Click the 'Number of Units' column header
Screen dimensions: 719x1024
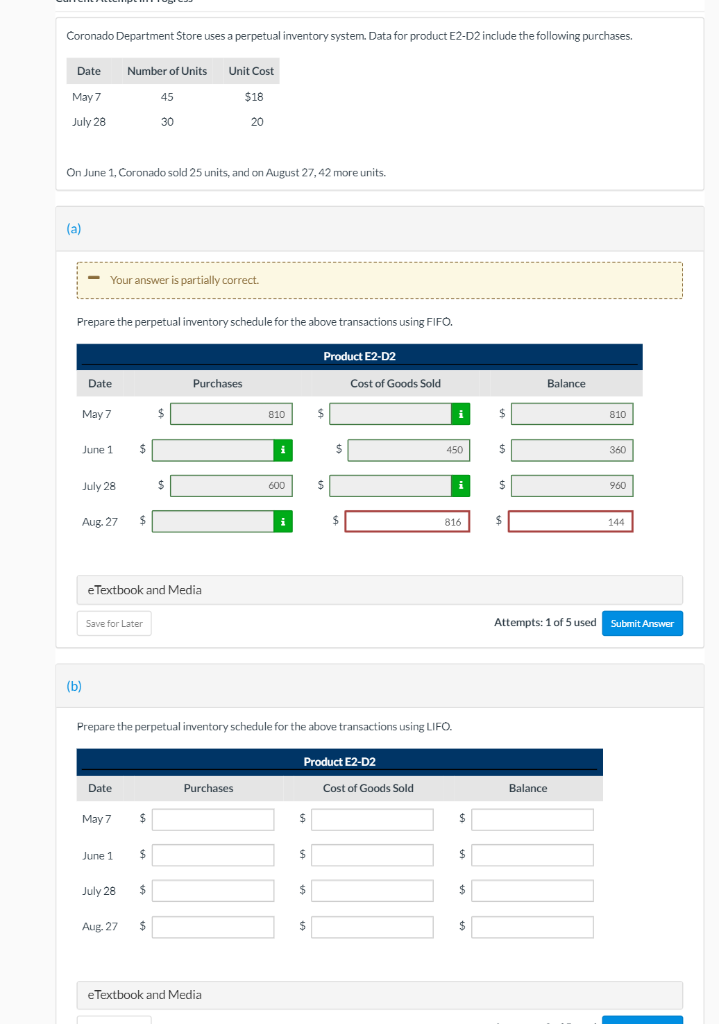(167, 71)
